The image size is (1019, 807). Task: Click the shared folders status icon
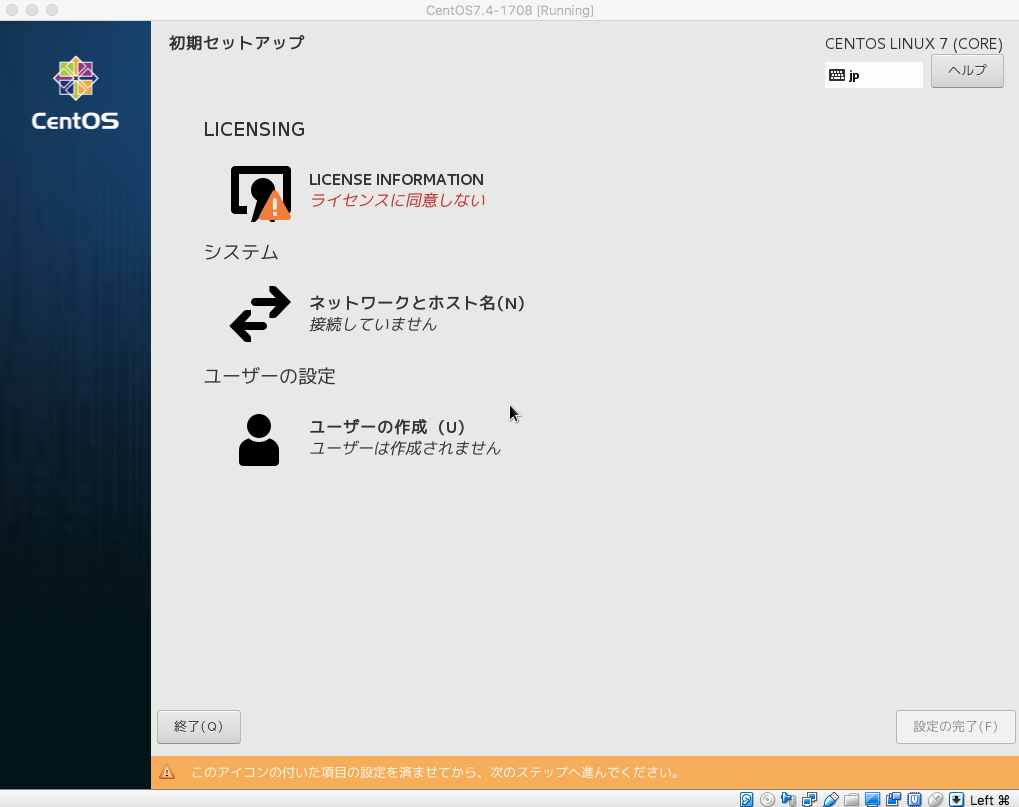click(x=853, y=799)
